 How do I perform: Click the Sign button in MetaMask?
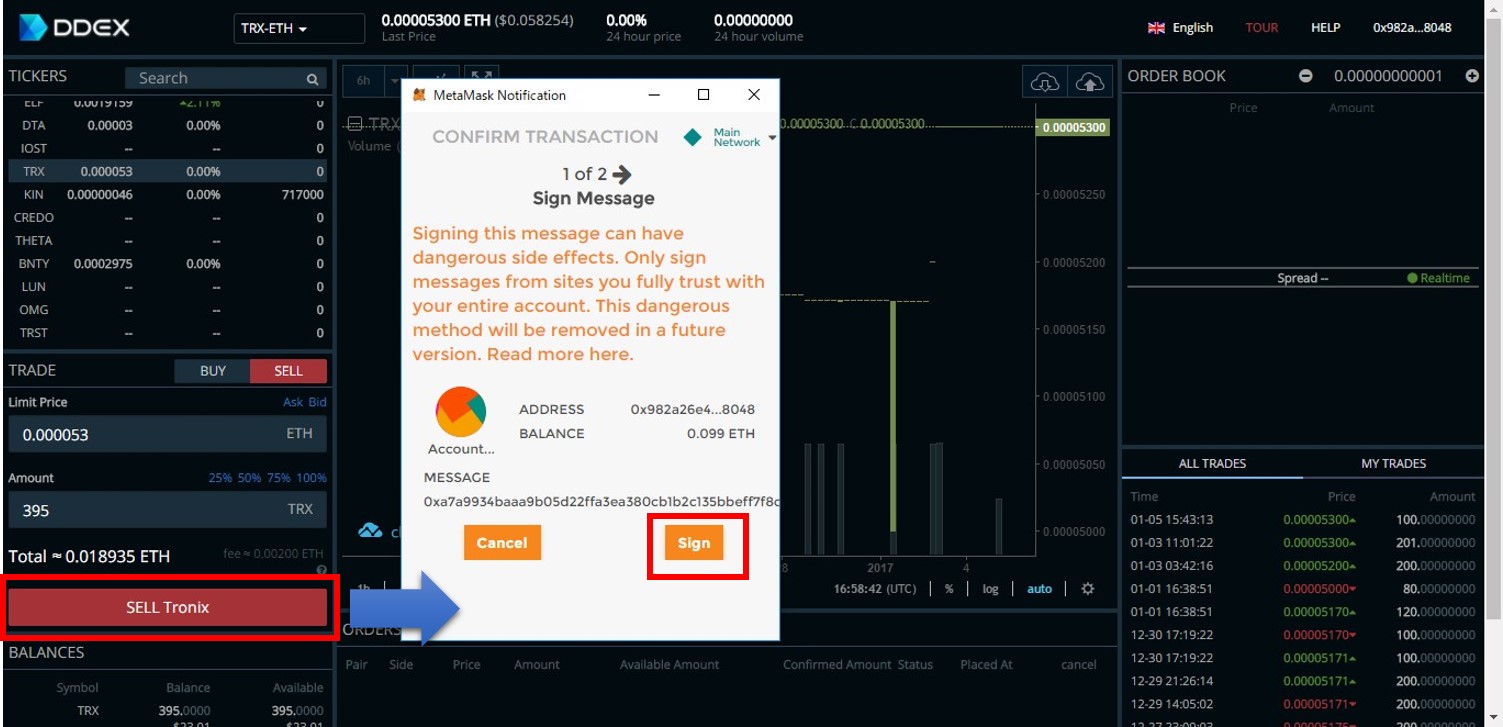click(693, 543)
